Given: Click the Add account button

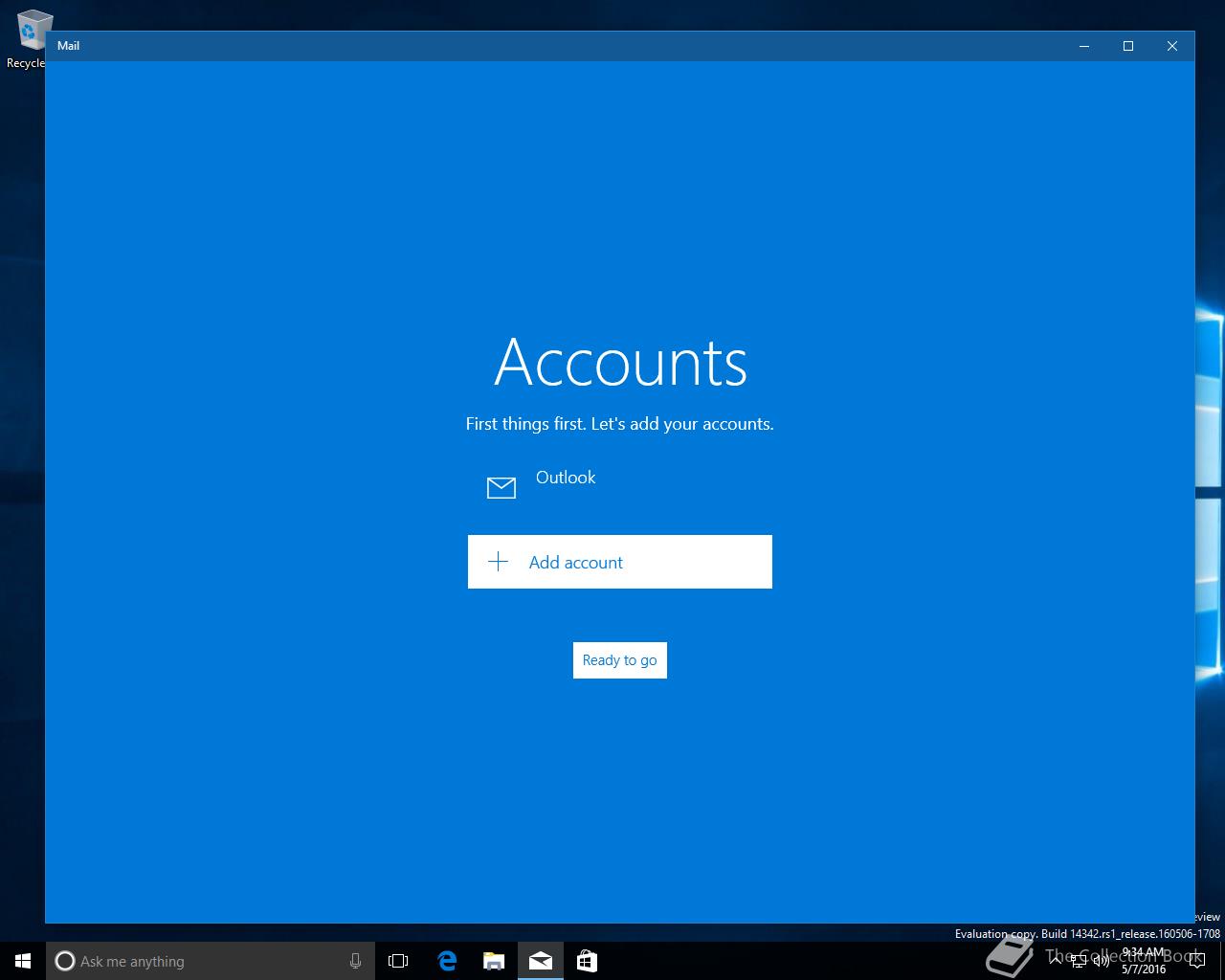Looking at the screenshot, I should [x=620, y=562].
